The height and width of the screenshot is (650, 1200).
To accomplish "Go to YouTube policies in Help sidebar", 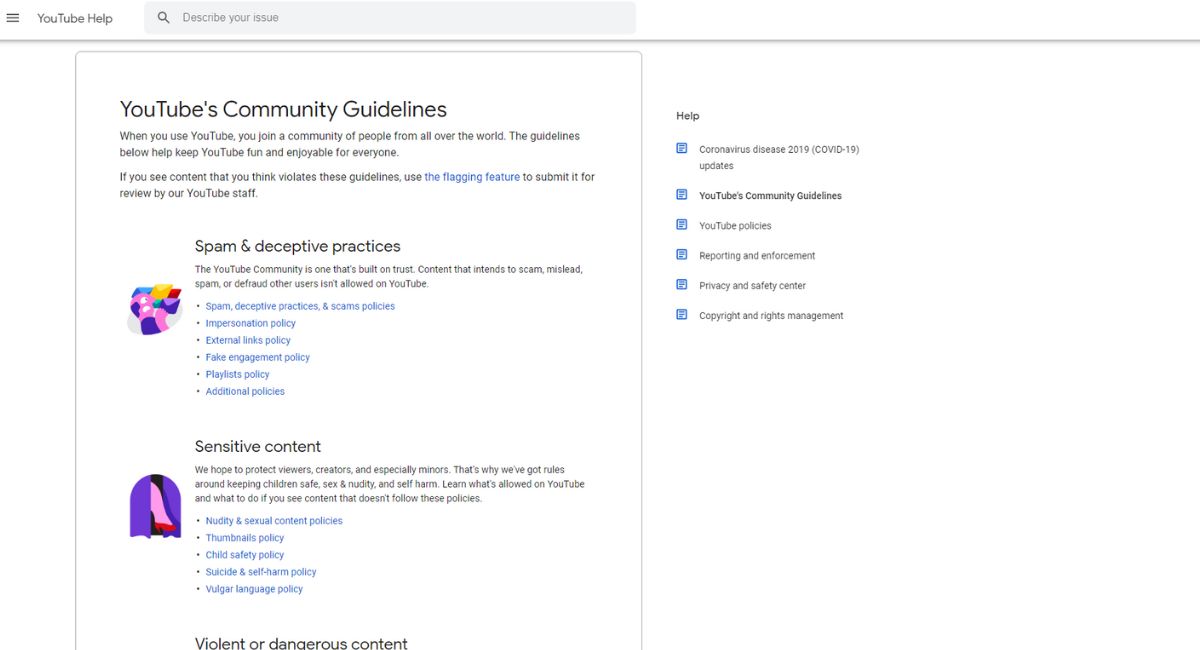I will point(735,226).
